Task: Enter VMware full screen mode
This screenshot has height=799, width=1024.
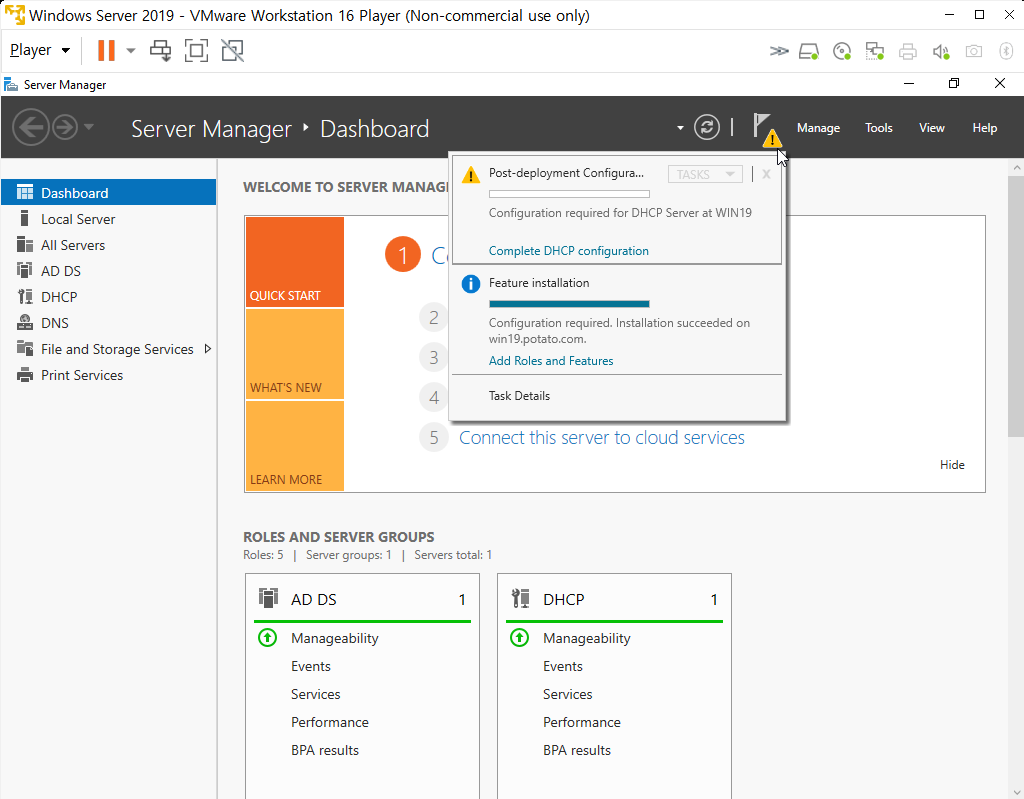Action: pyautogui.click(x=196, y=50)
